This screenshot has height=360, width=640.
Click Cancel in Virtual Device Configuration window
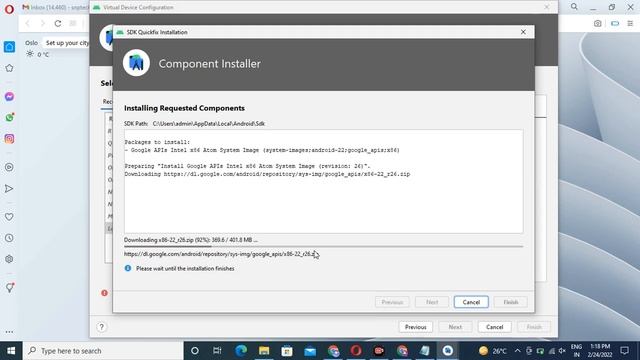pyautogui.click(x=494, y=327)
